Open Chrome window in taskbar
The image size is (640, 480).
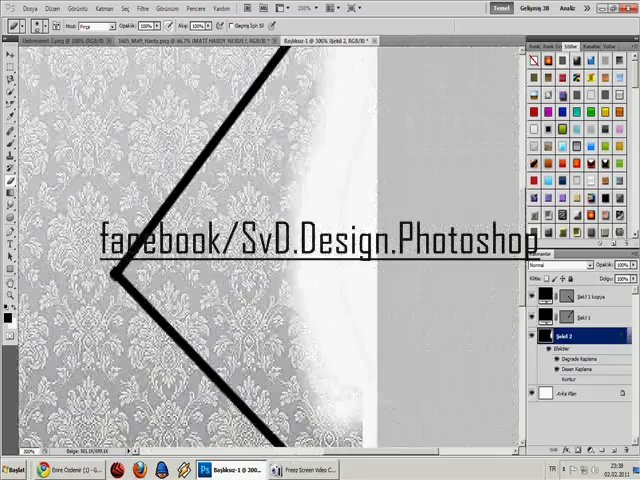pyautogui.click(x=69, y=470)
